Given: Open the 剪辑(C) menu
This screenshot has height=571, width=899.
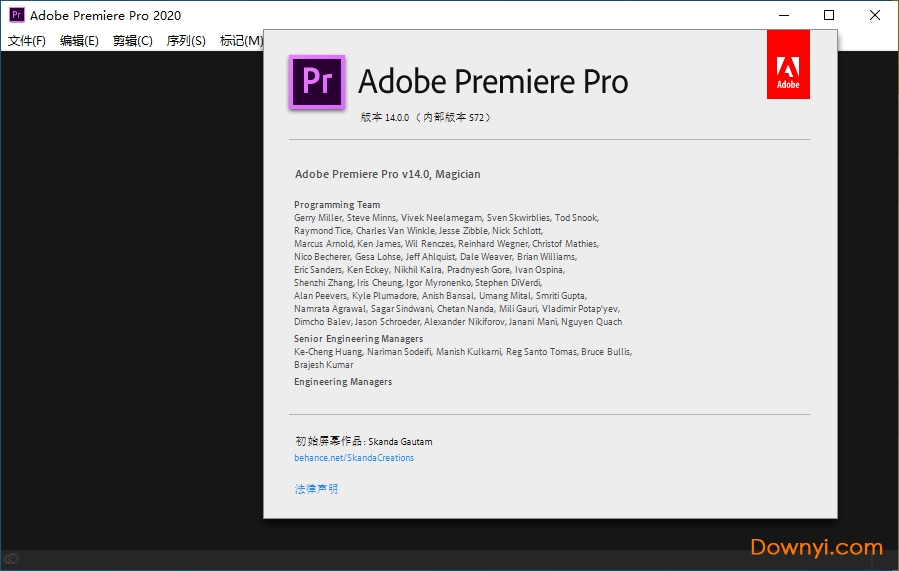Looking at the screenshot, I should pyautogui.click(x=133, y=41).
